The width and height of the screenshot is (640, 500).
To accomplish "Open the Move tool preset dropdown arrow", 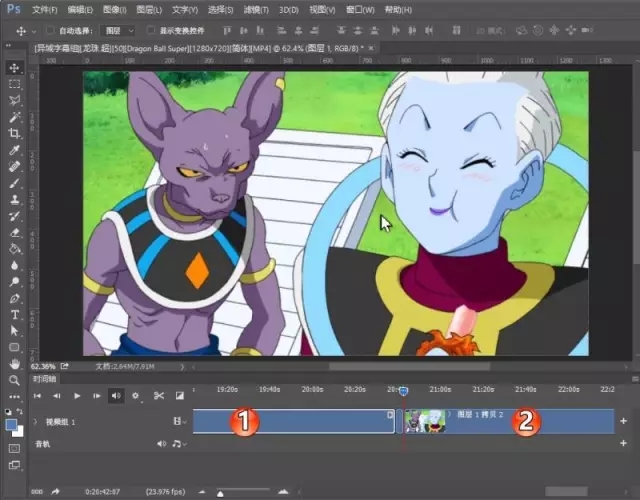I will (x=34, y=31).
